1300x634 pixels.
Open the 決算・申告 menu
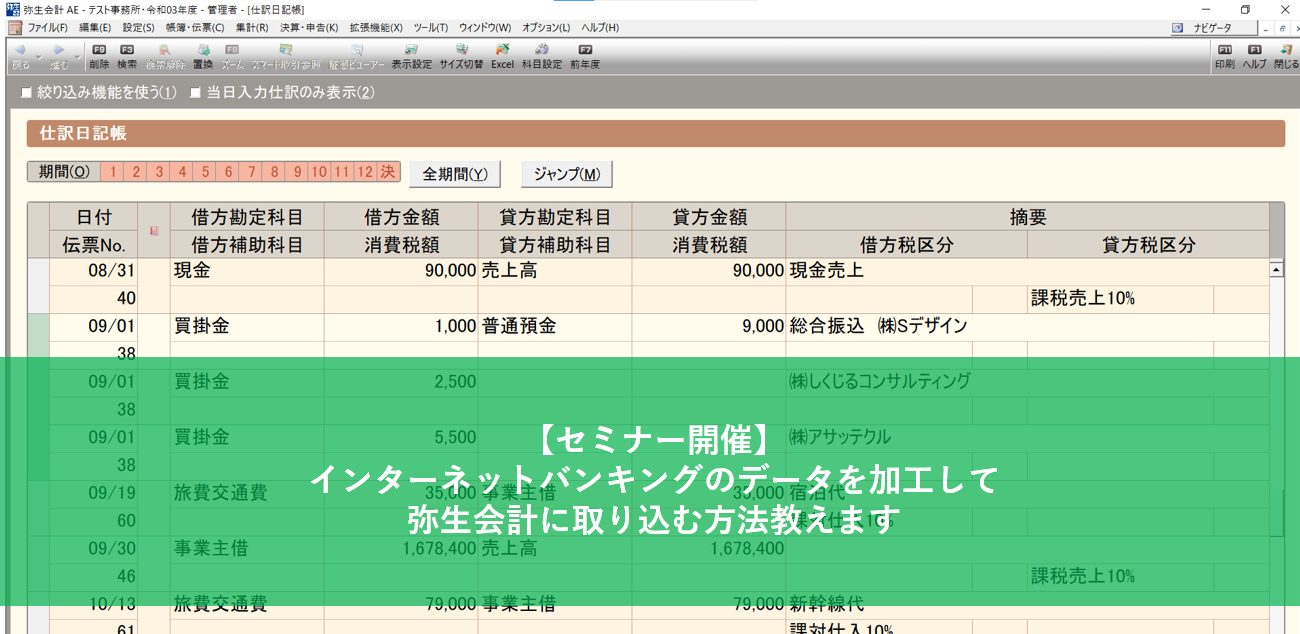click(309, 27)
